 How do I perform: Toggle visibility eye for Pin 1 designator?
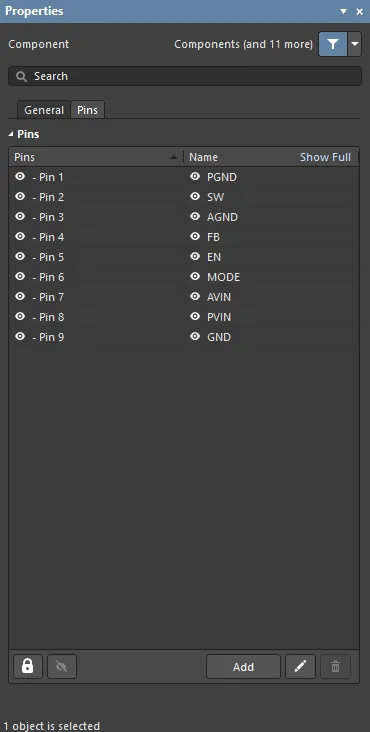point(20,176)
